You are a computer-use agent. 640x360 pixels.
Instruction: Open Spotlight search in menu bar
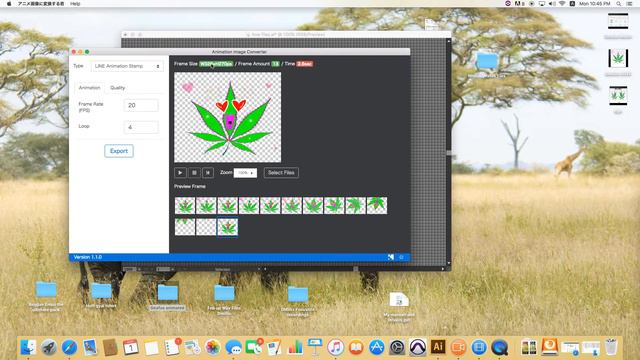click(x=619, y=3)
